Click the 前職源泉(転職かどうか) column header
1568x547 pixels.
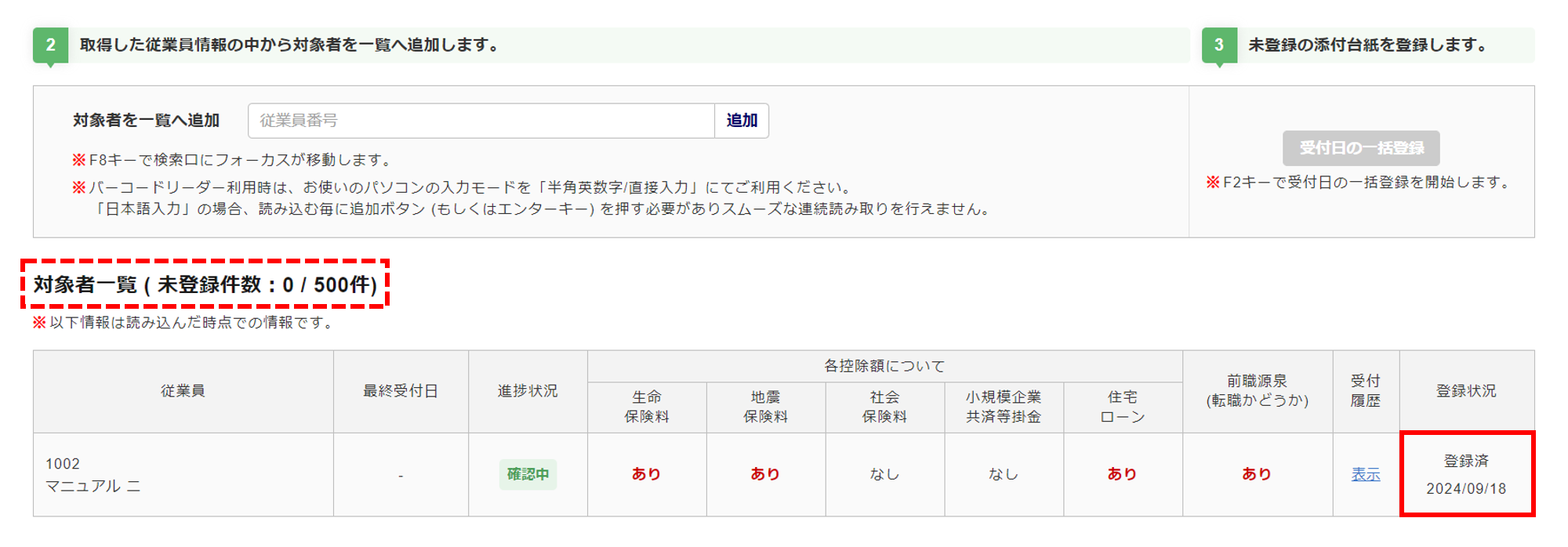(1258, 391)
